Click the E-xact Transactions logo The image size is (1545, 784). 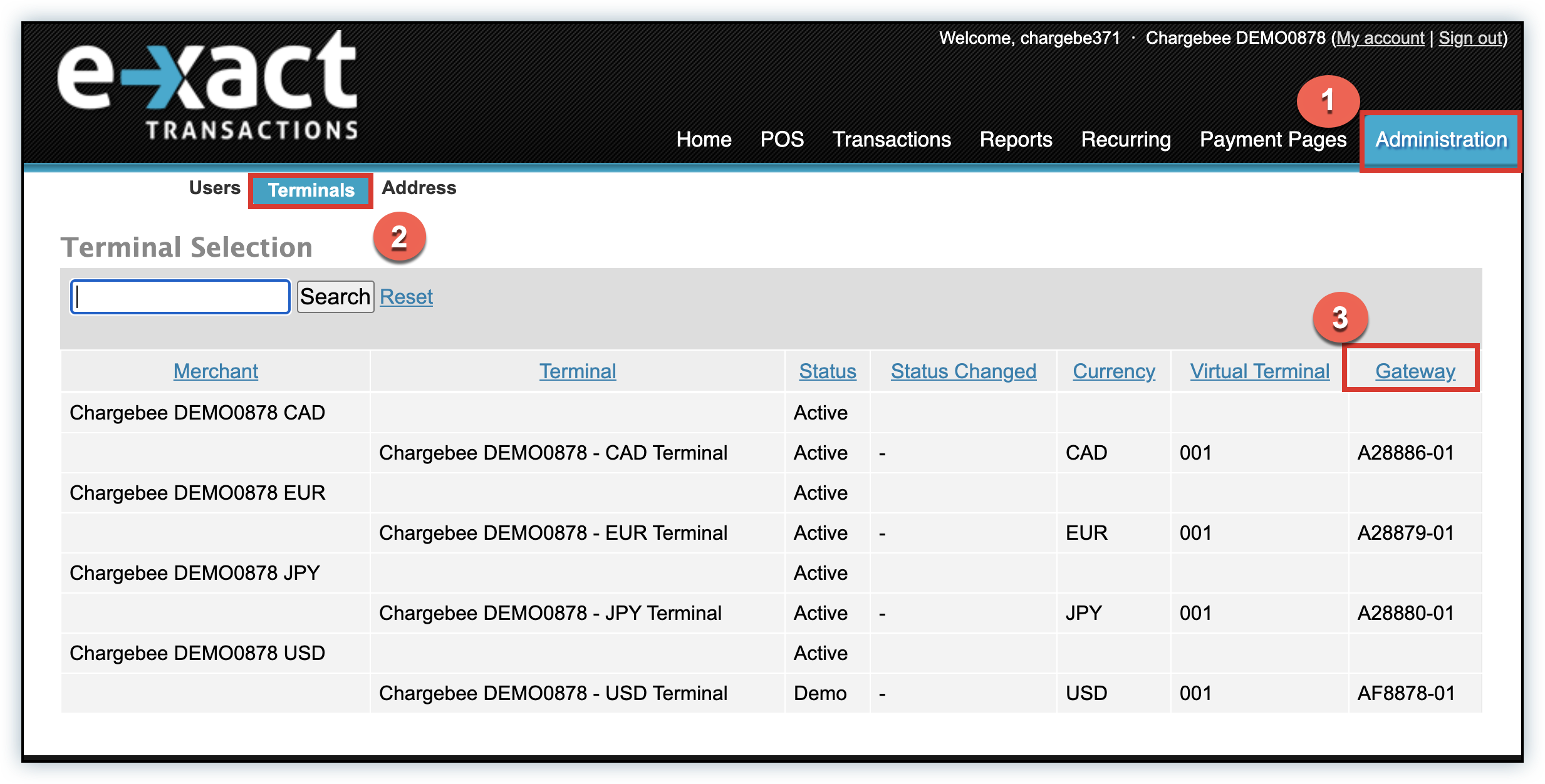(x=208, y=86)
